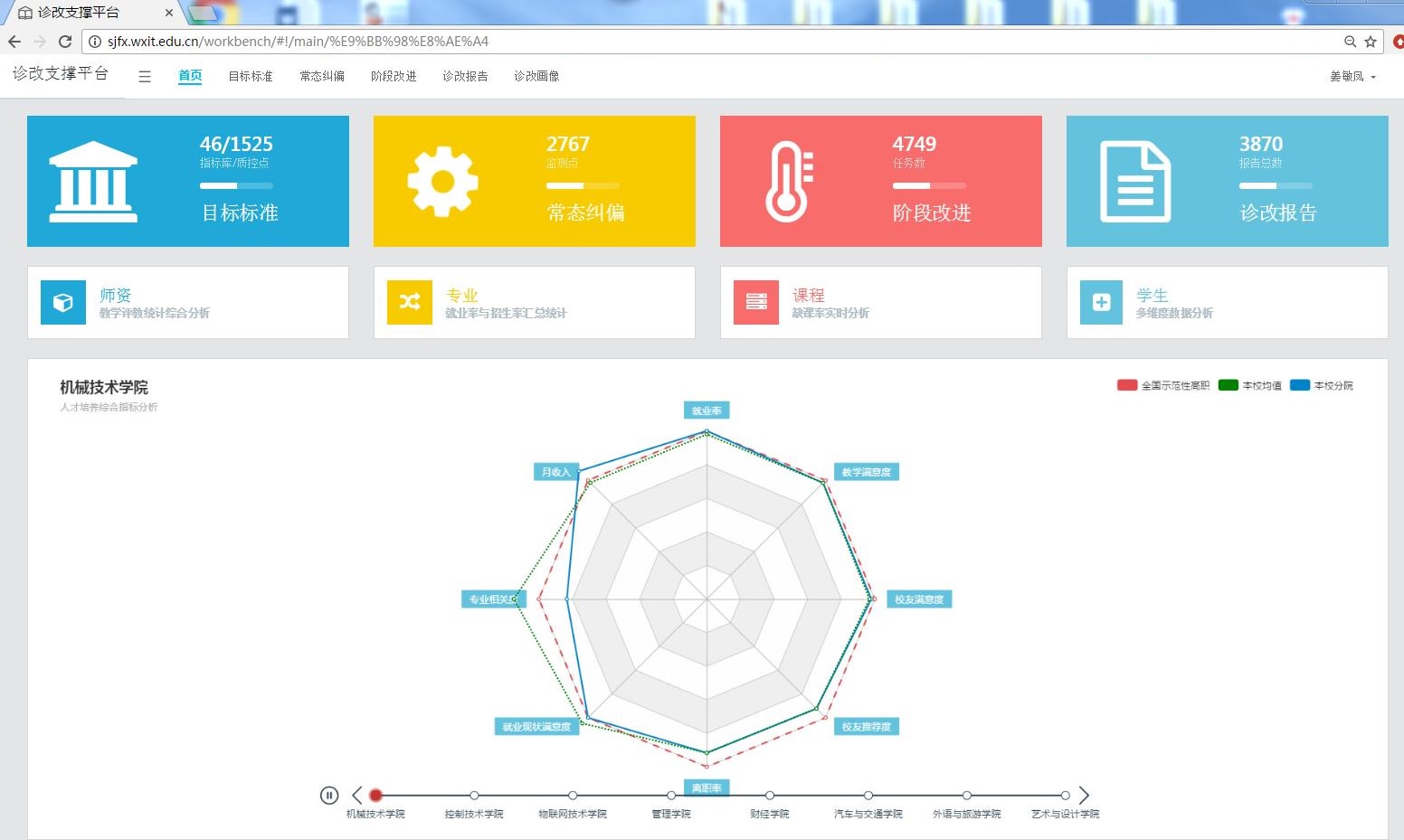
Task: Open the 师资 cube icon
Action: click(x=63, y=302)
